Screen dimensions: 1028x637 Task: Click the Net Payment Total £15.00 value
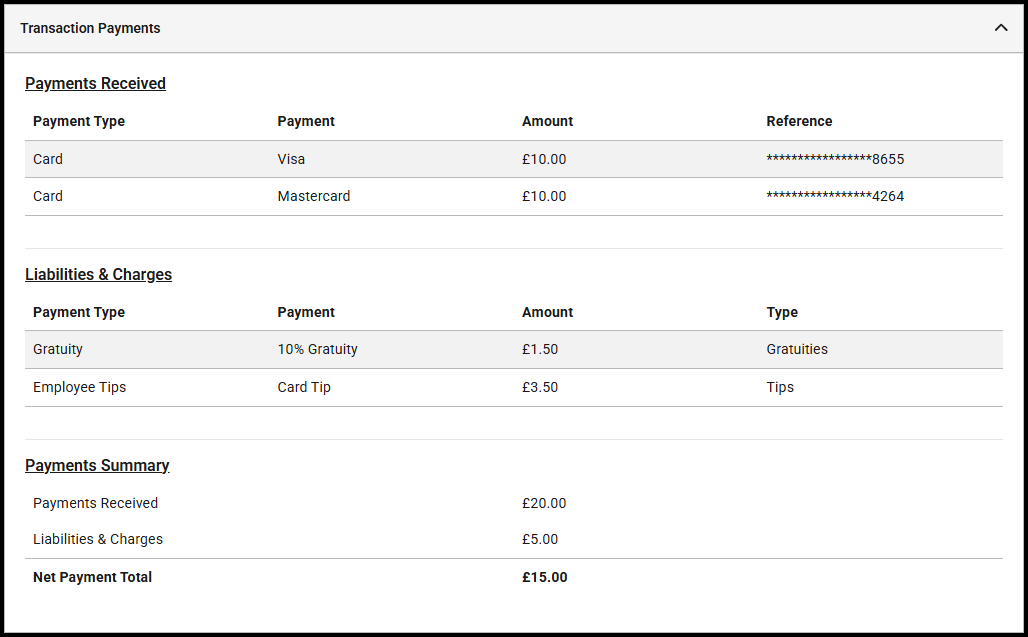544,577
